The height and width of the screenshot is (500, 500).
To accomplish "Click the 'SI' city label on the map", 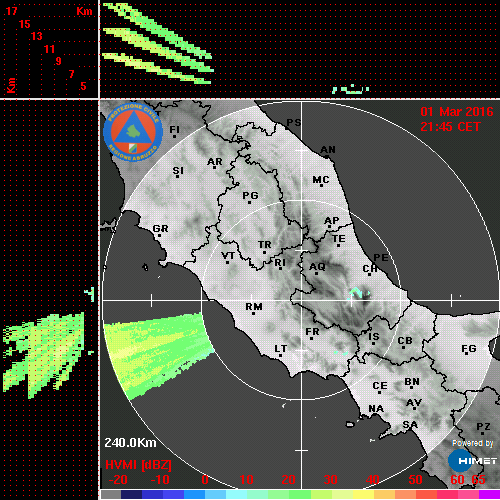I will 178,171.
